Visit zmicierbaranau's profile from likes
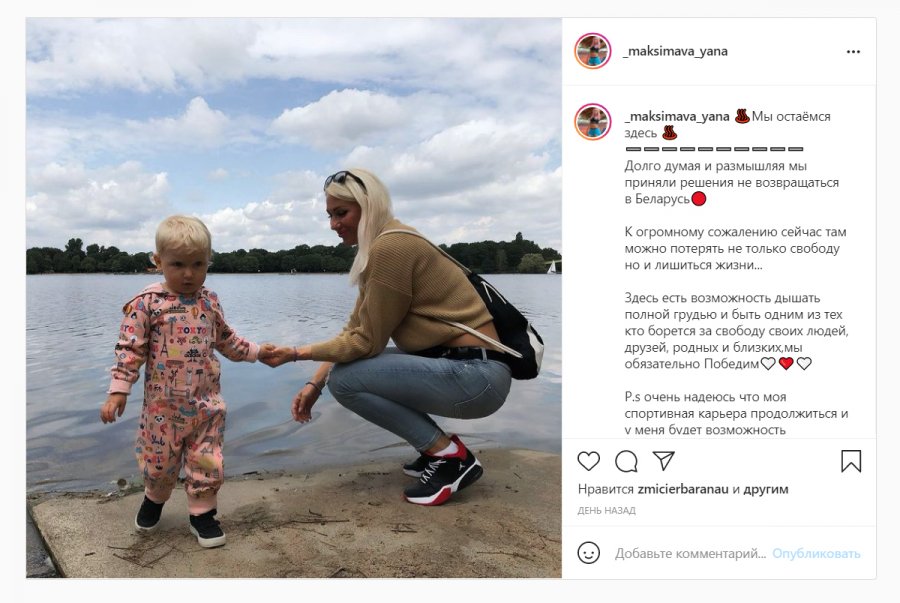900x603 pixels. click(682, 489)
